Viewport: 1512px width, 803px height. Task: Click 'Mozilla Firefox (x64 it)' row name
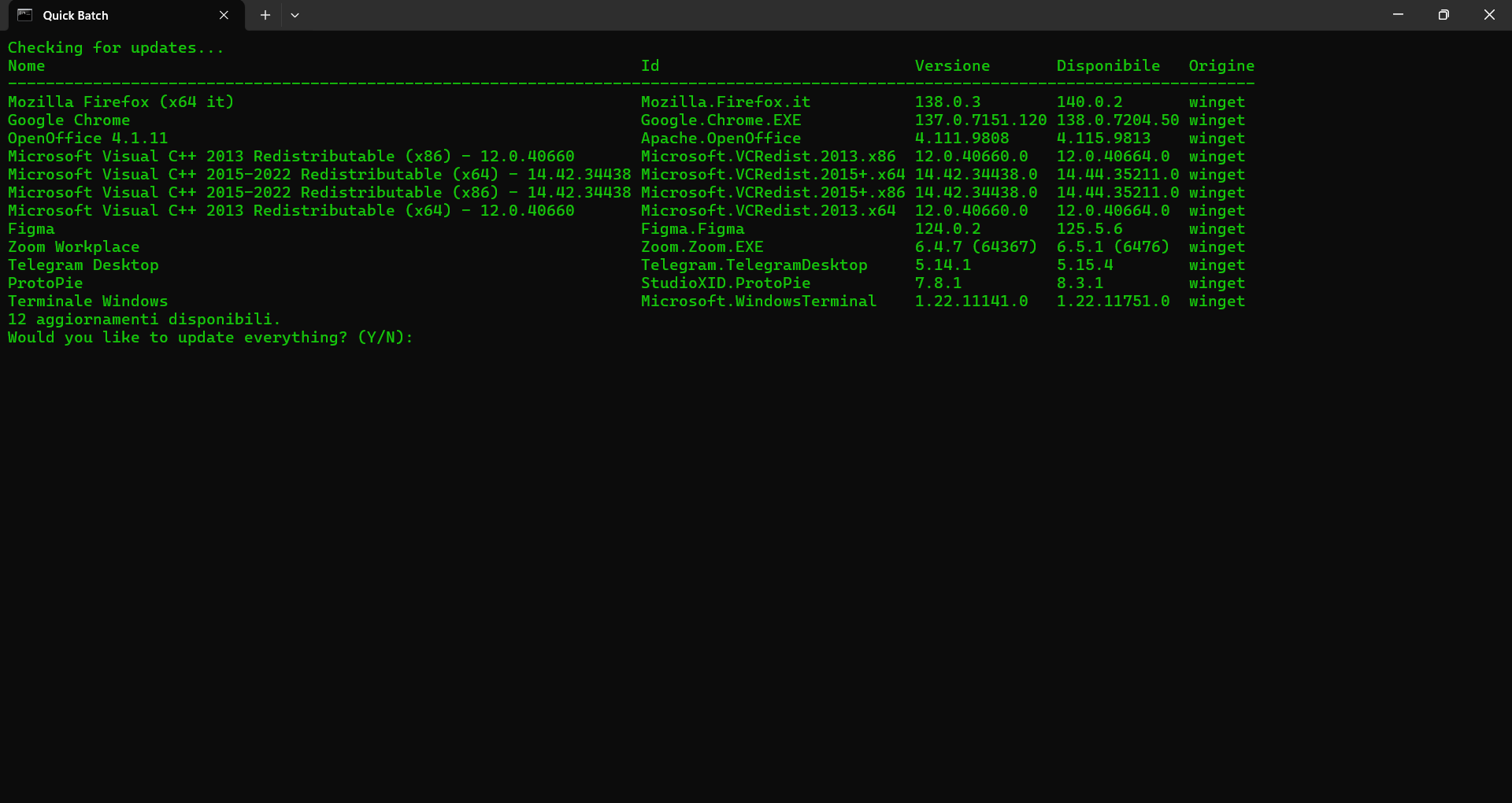click(121, 102)
